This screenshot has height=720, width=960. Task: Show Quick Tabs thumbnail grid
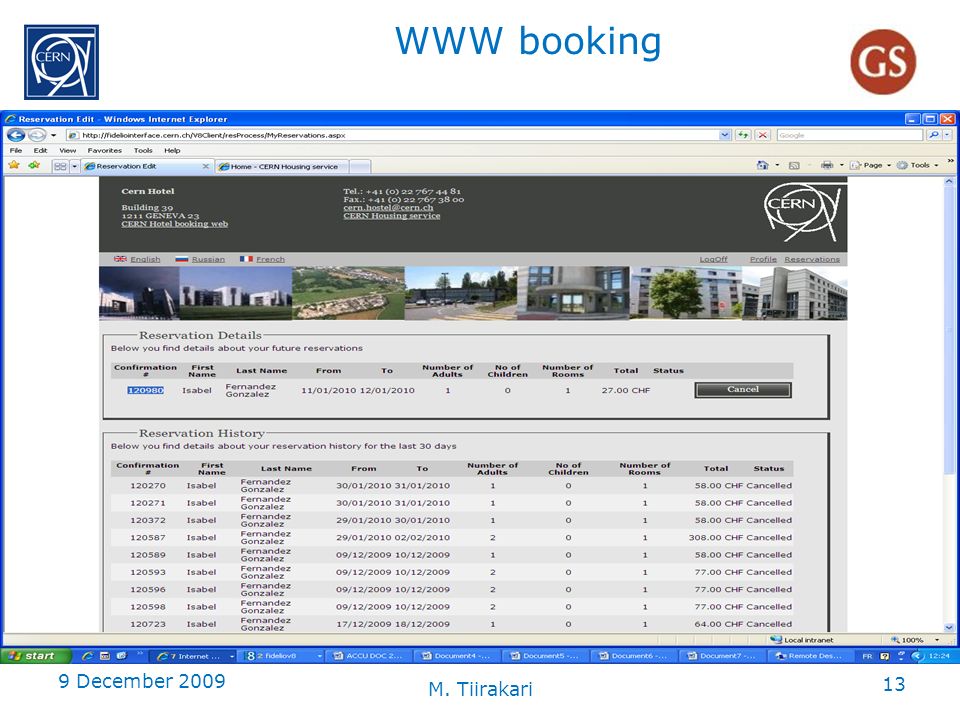[x=60, y=166]
